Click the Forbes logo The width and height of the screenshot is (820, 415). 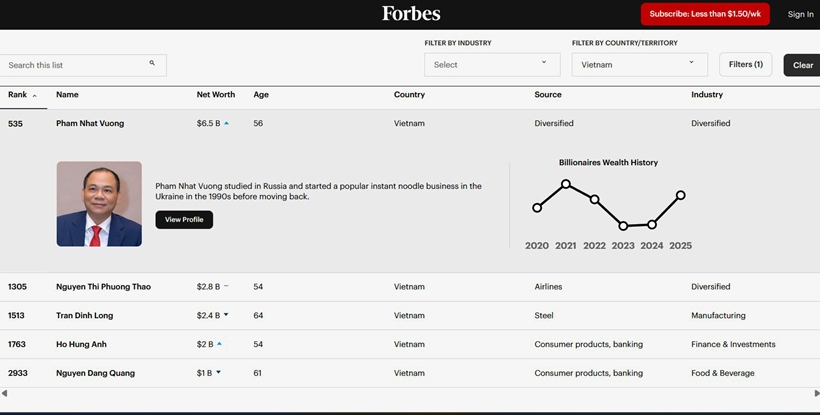(x=411, y=14)
